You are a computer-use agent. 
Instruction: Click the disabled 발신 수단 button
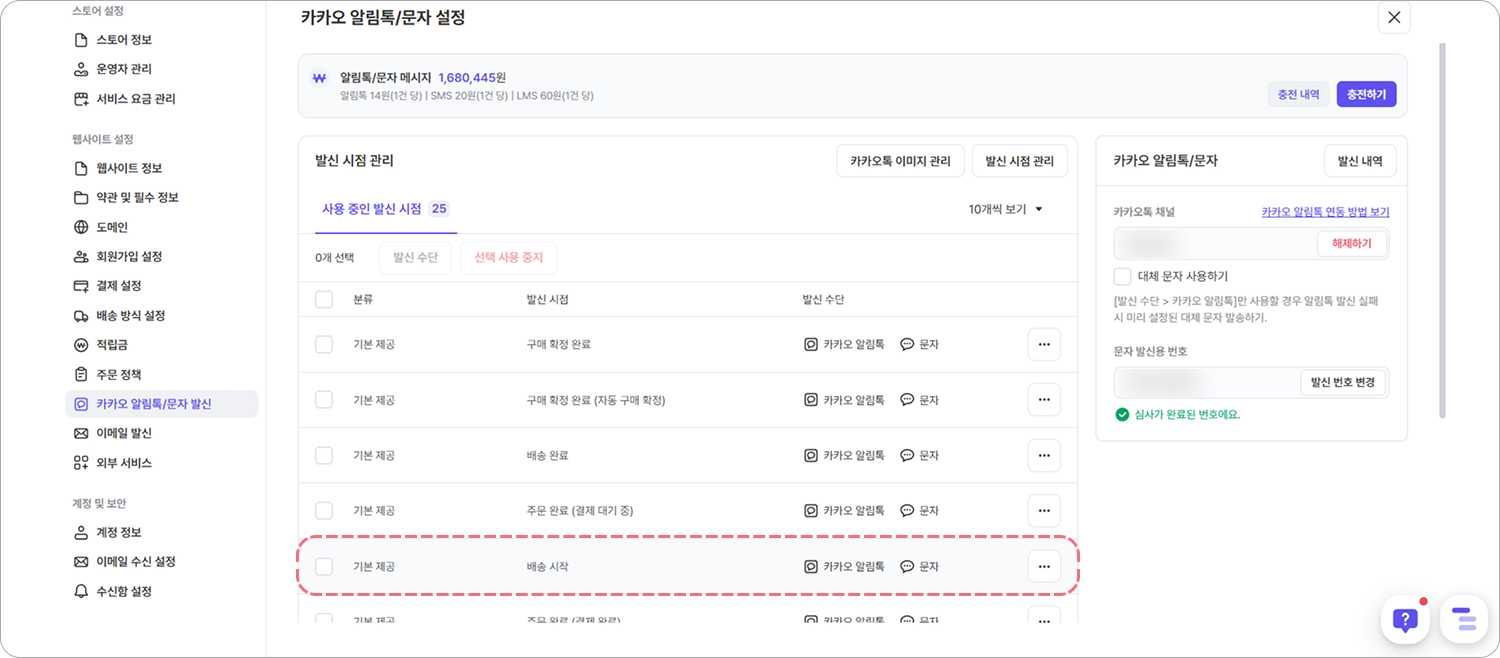(x=415, y=258)
